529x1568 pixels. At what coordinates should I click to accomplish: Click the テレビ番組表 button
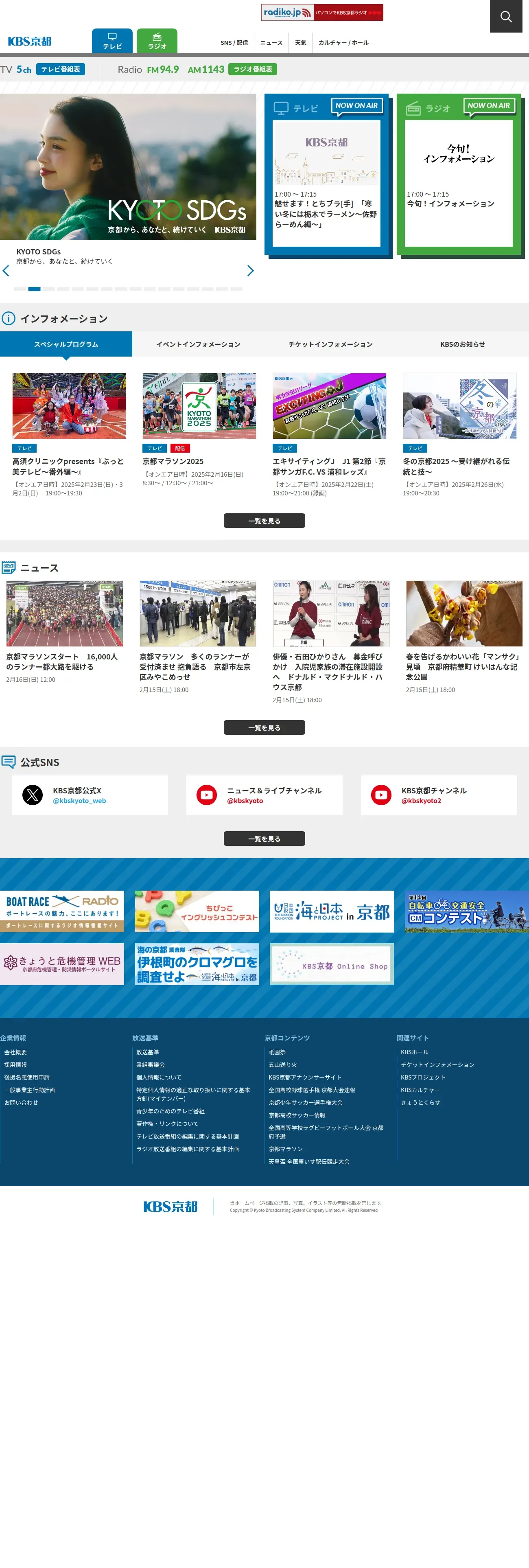(x=60, y=69)
